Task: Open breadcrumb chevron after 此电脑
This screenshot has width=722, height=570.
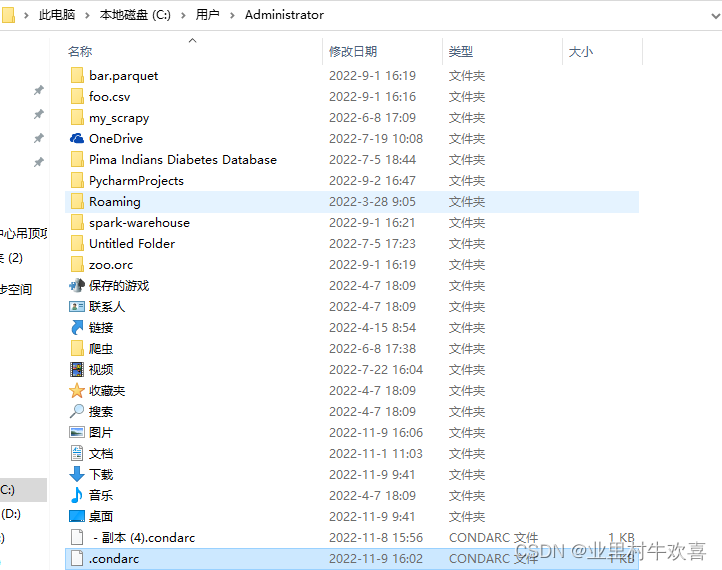Action: click(88, 15)
